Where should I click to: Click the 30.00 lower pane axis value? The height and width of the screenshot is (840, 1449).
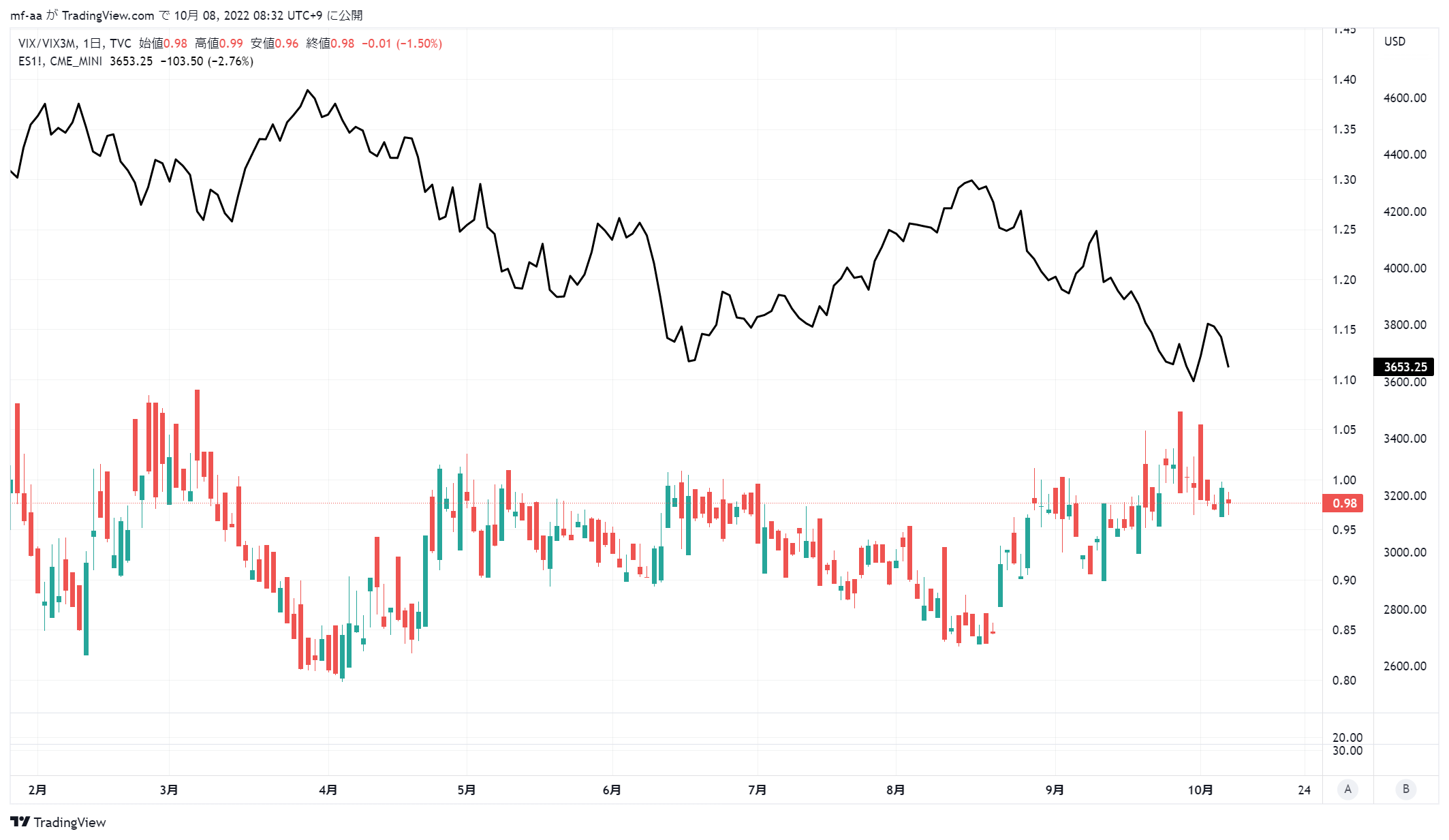click(1347, 751)
